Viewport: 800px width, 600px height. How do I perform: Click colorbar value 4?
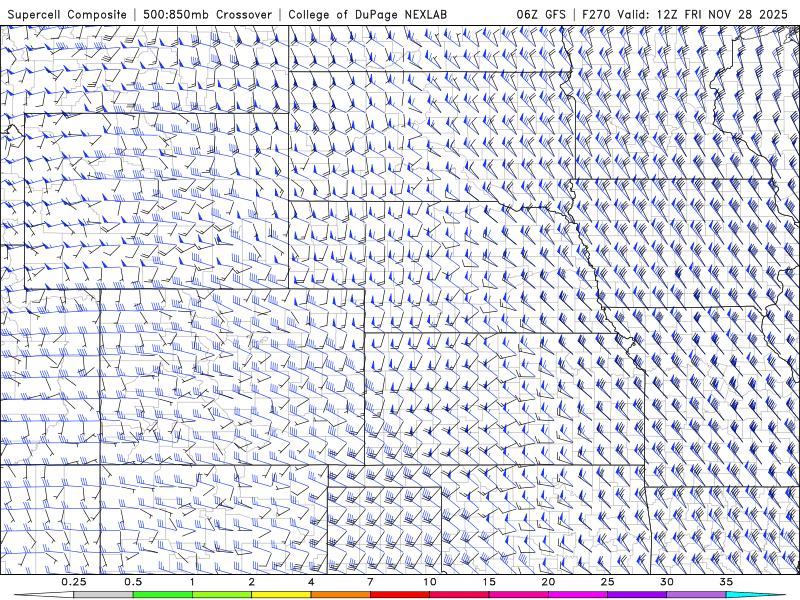311,582
